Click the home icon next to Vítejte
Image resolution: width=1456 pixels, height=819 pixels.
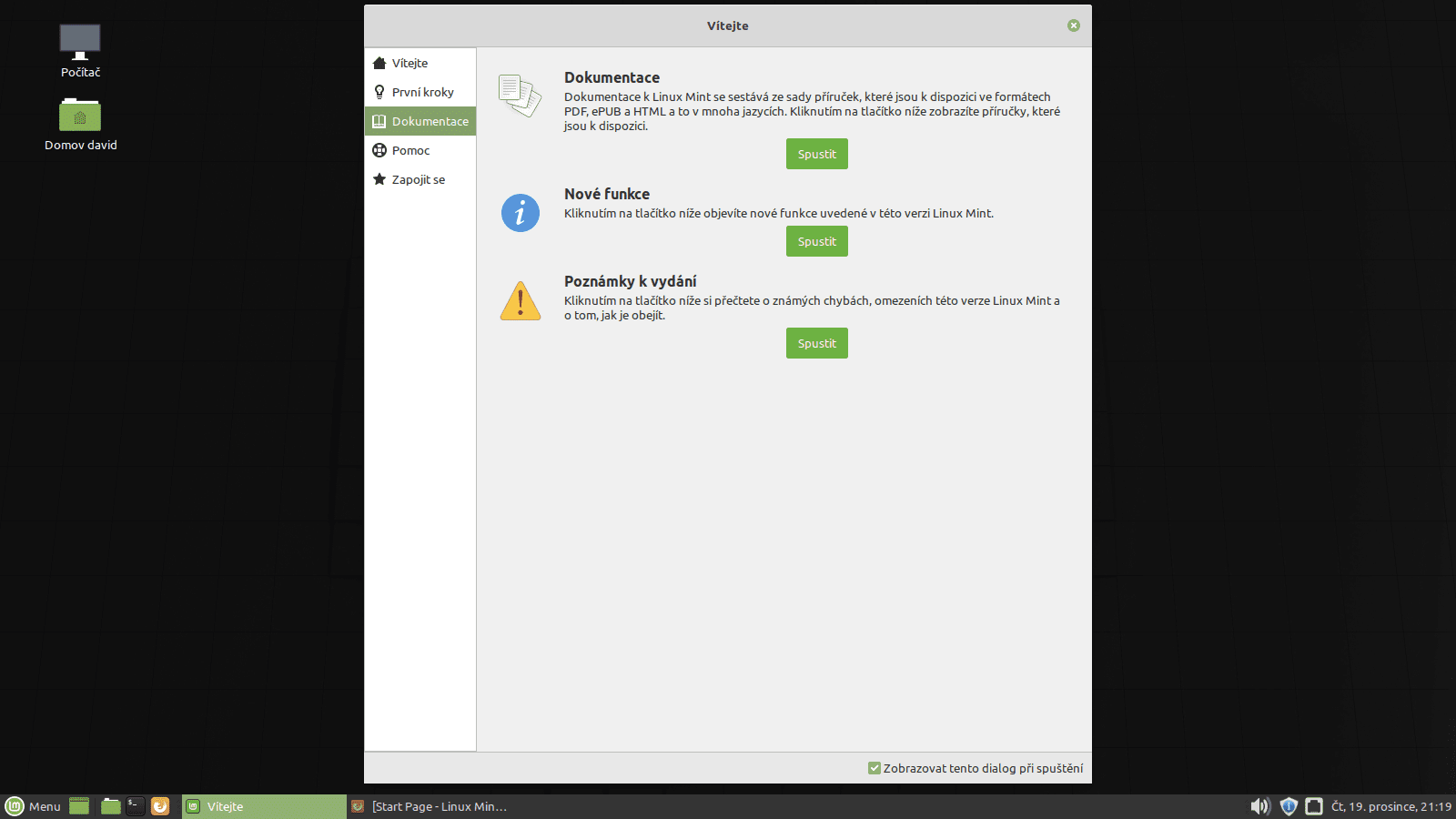coord(379,62)
